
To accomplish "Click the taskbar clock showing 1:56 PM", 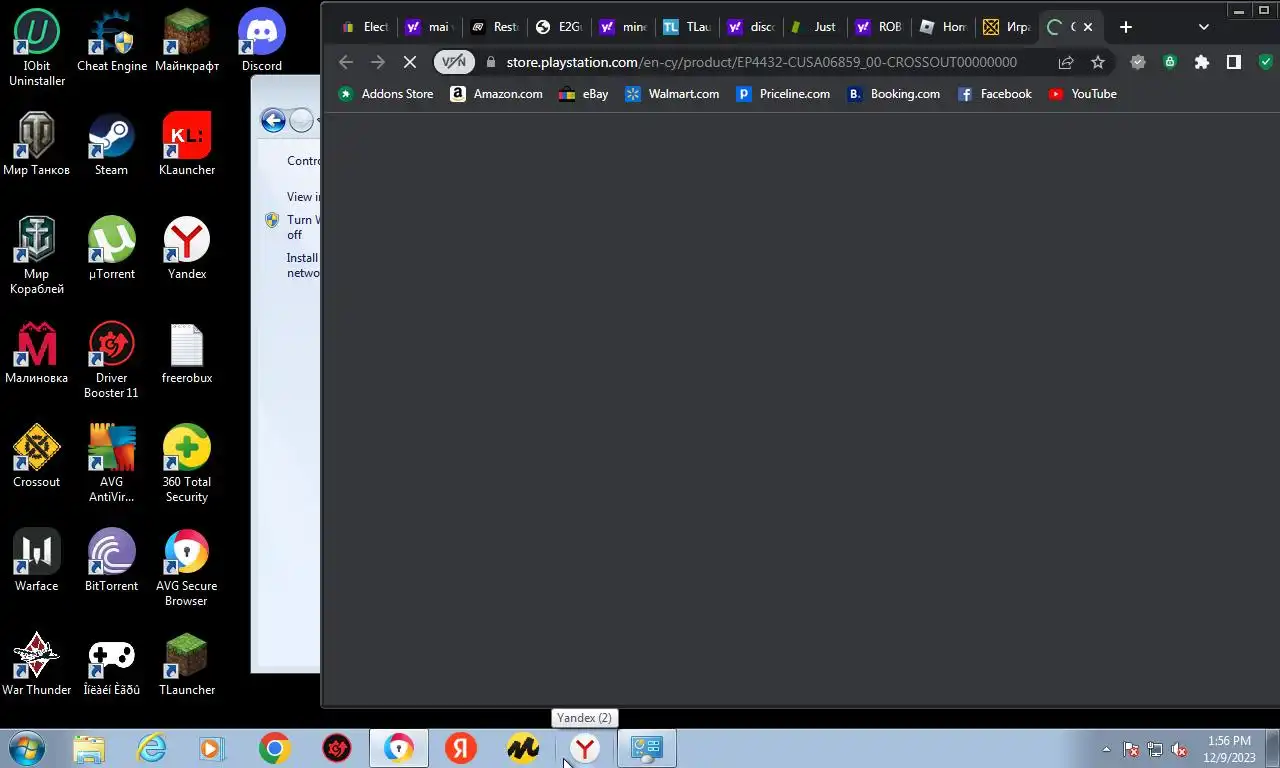I will [x=1230, y=749].
